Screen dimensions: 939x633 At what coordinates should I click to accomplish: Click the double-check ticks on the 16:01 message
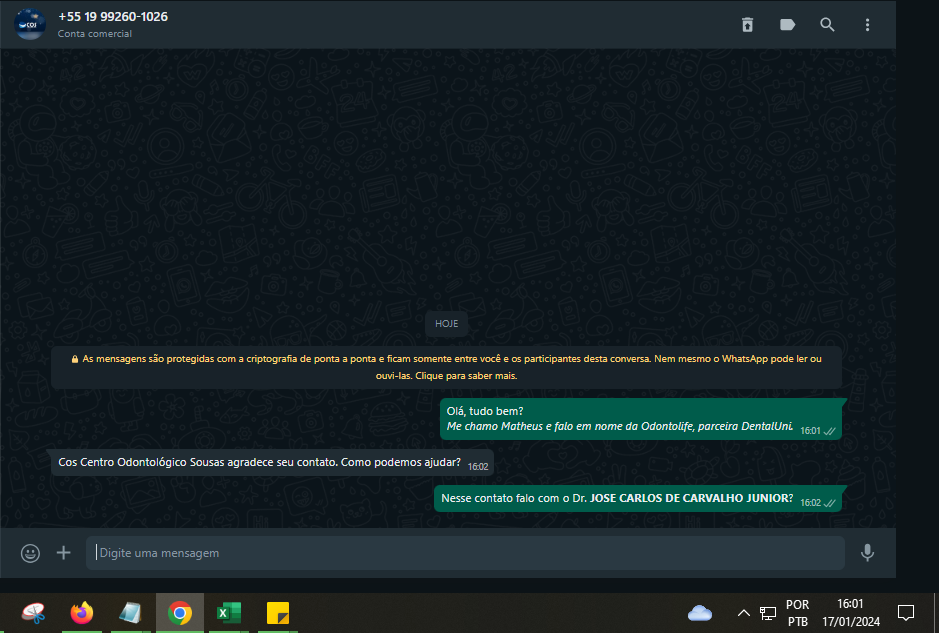pyautogui.click(x=830, y=431)
